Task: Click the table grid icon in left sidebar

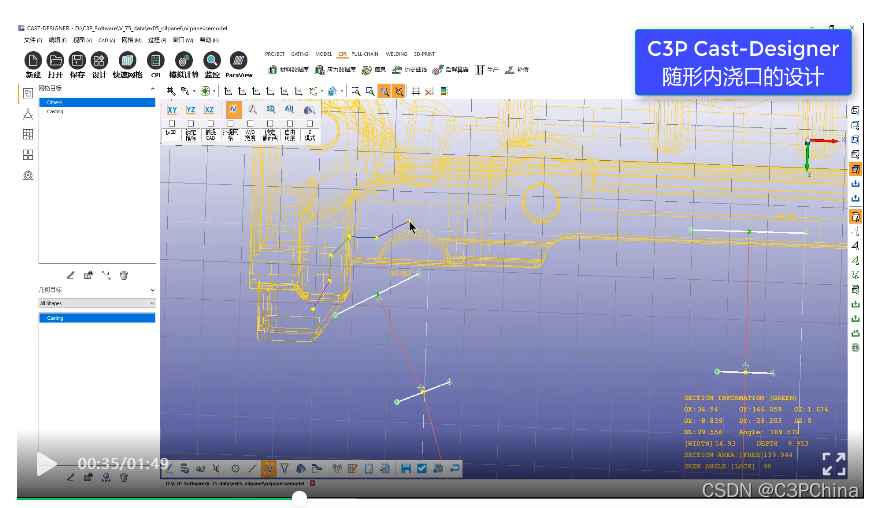Action: [28, 134]
